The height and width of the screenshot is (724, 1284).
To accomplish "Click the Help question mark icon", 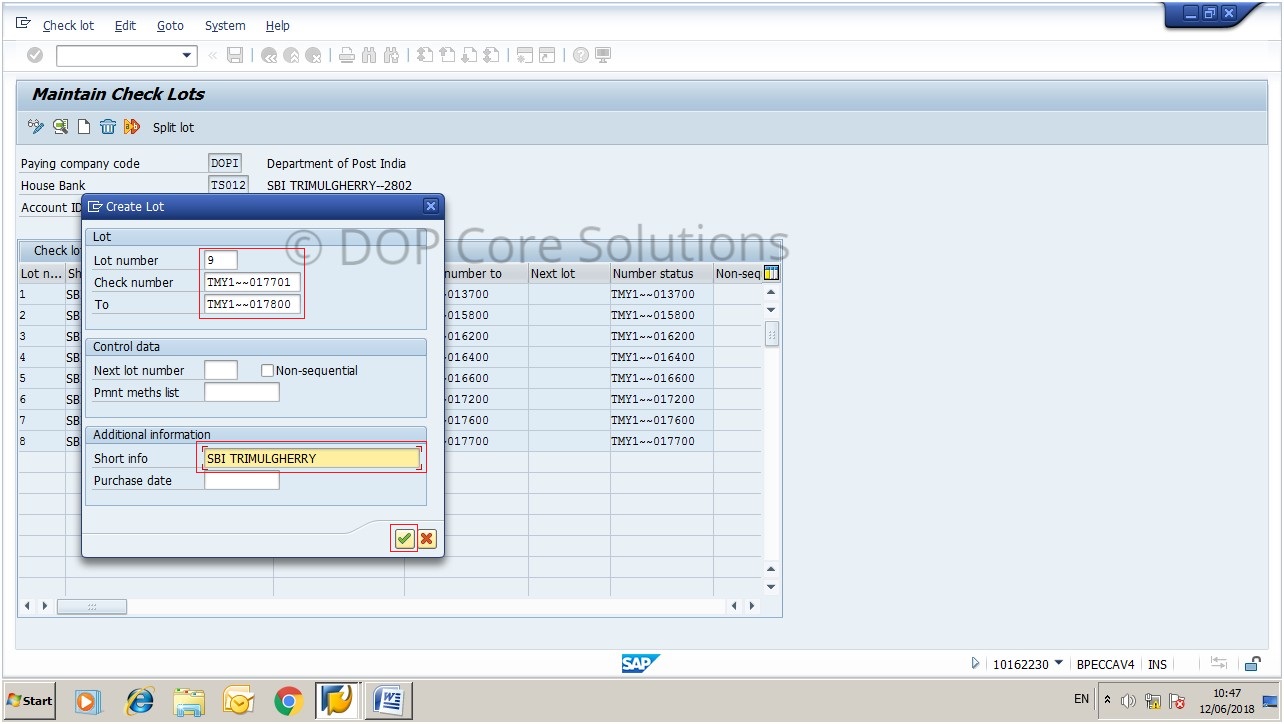I will pos(580,55).
